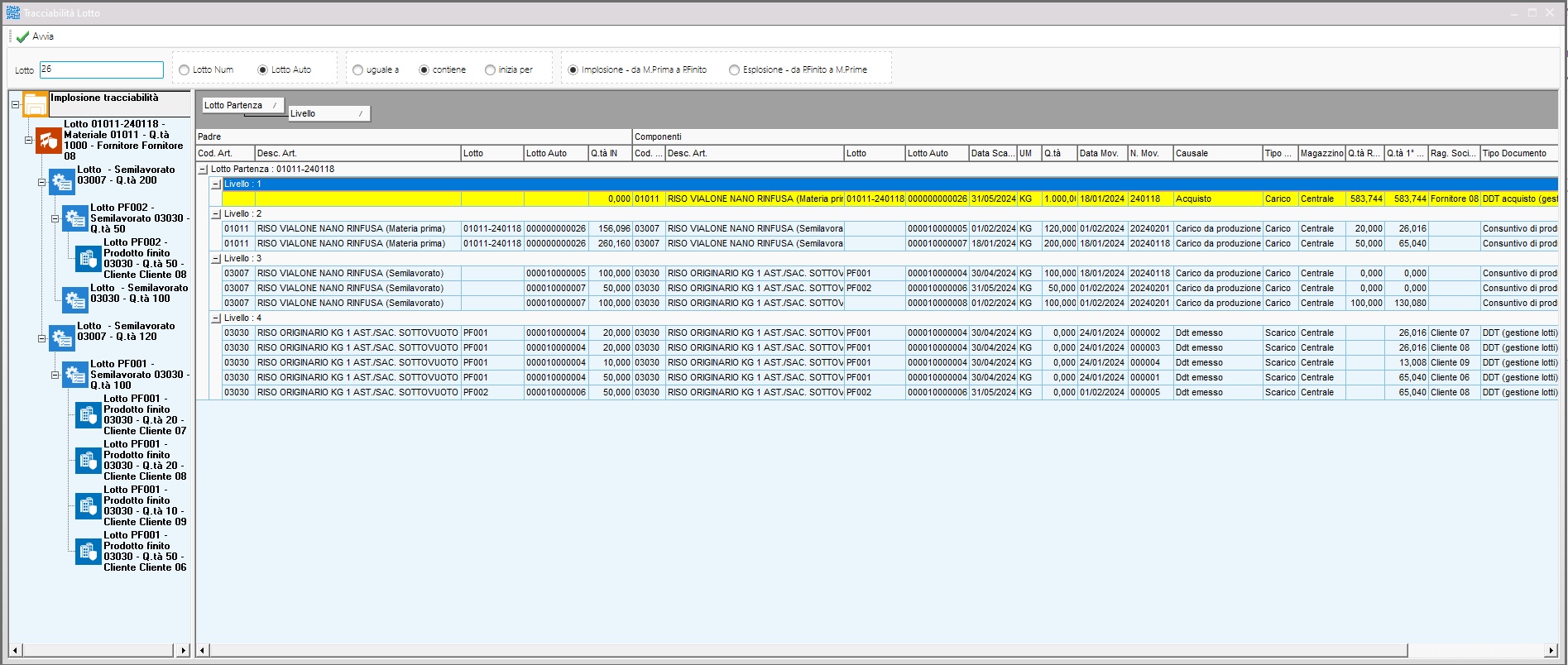Collapse the Lotto PF001 Semilavorato node
Image resolution: width=1568 pixels, height=665 pixels.
click(55, 375)
